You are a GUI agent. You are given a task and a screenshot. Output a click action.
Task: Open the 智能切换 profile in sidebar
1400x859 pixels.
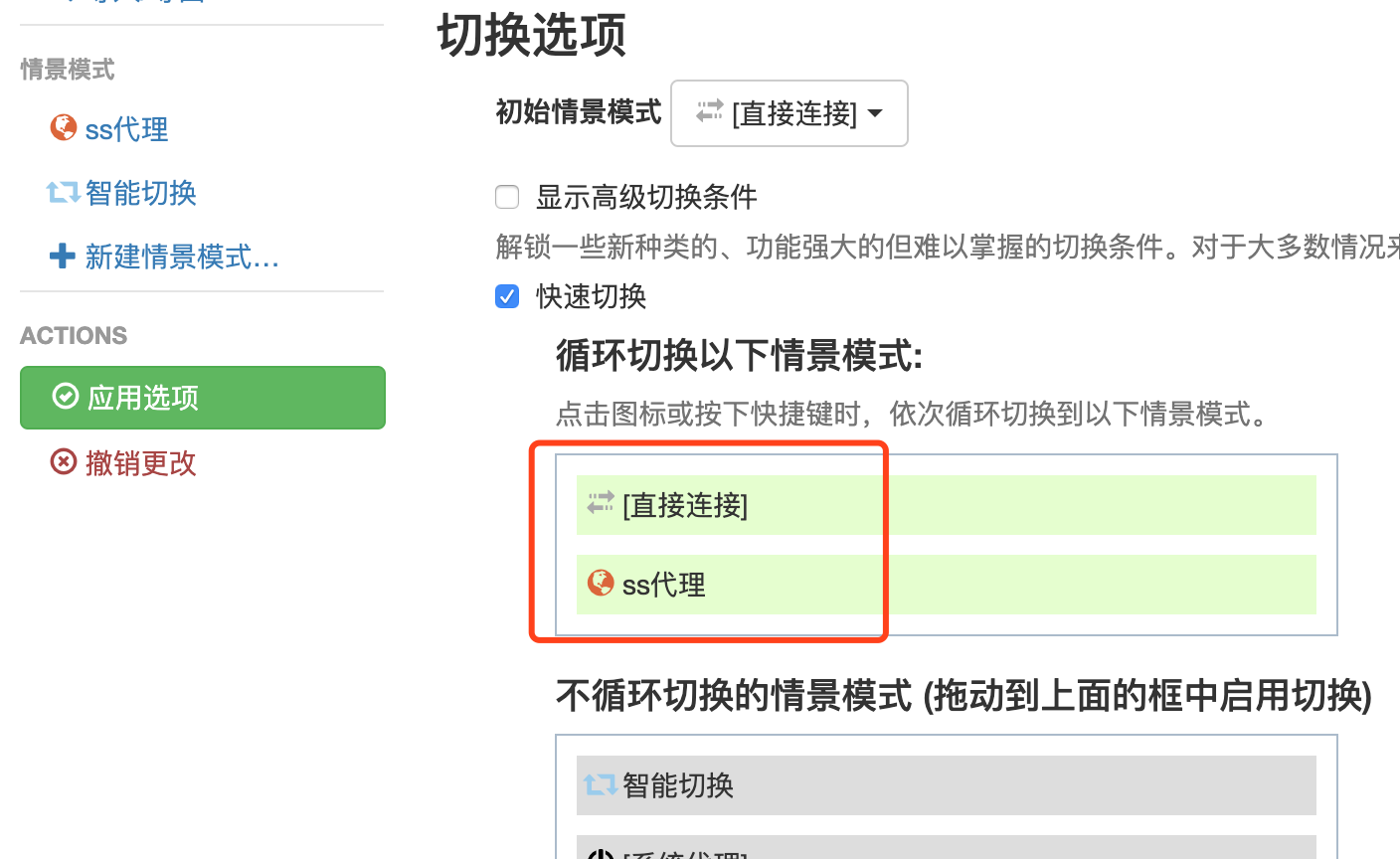(140, 193)
